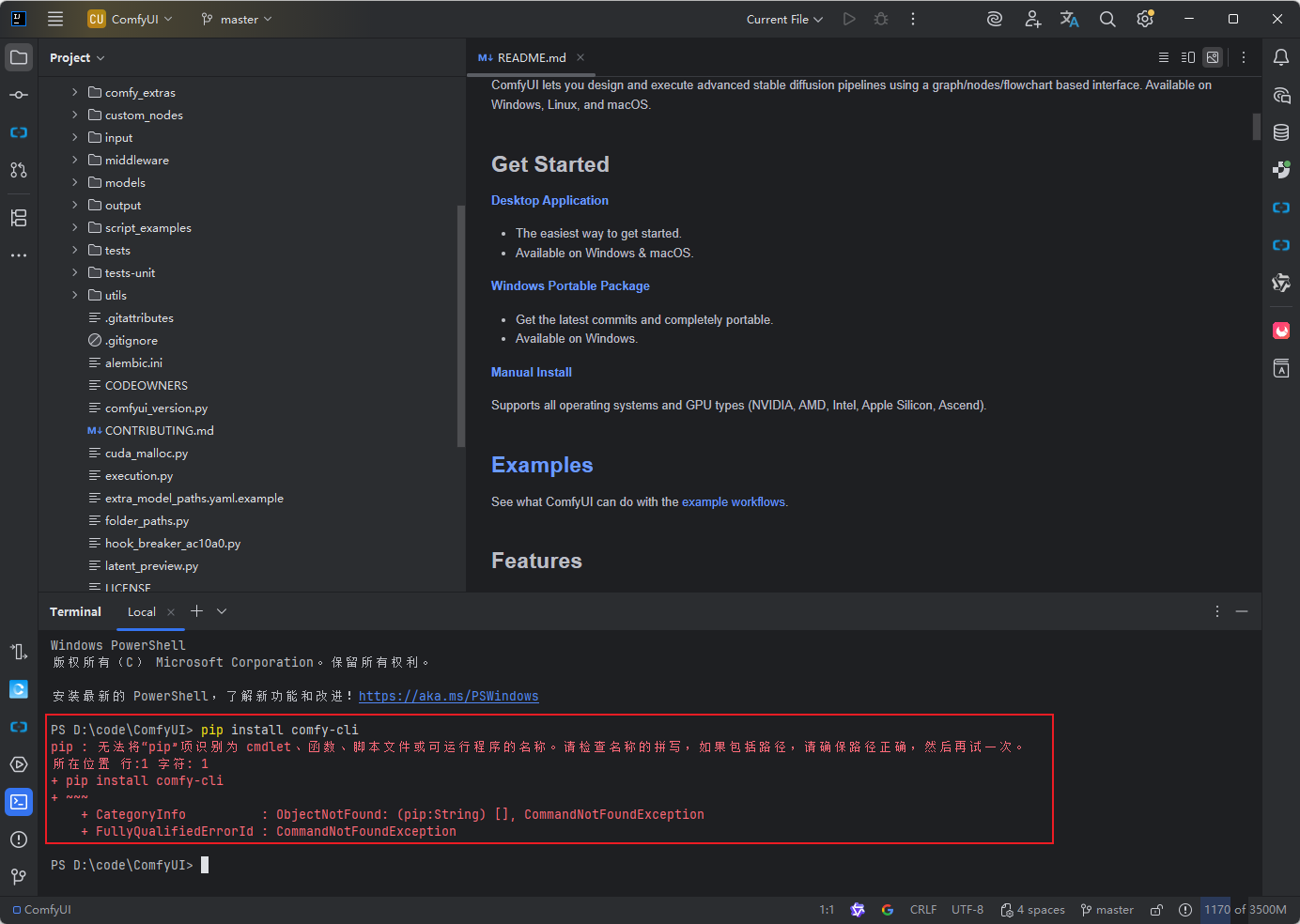Open the Git tool window
The height and width of the screenshot is (924, 1300).
point(19,877)
